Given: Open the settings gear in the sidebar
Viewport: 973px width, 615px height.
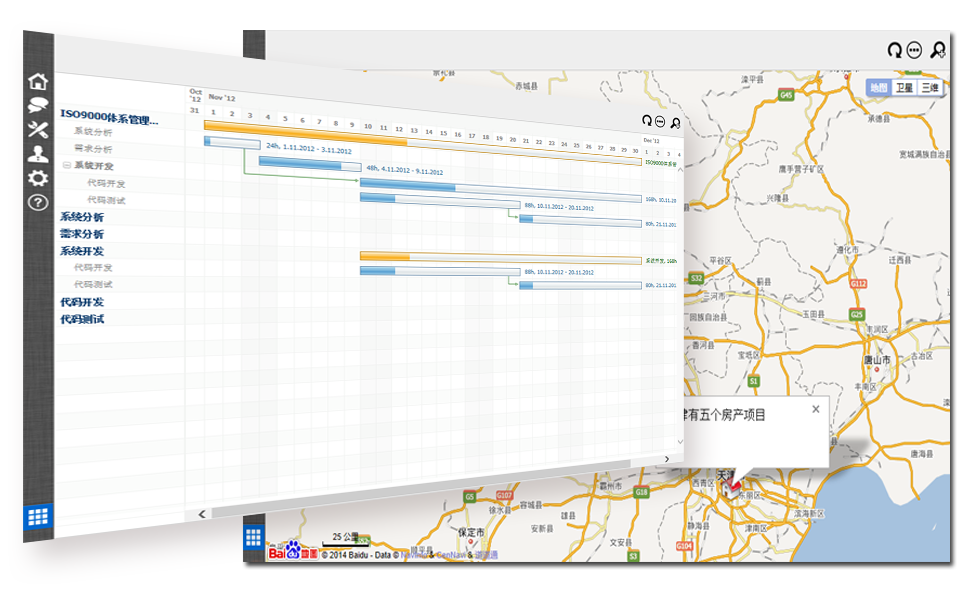Looking at the screenshot, I should point(38,178).
